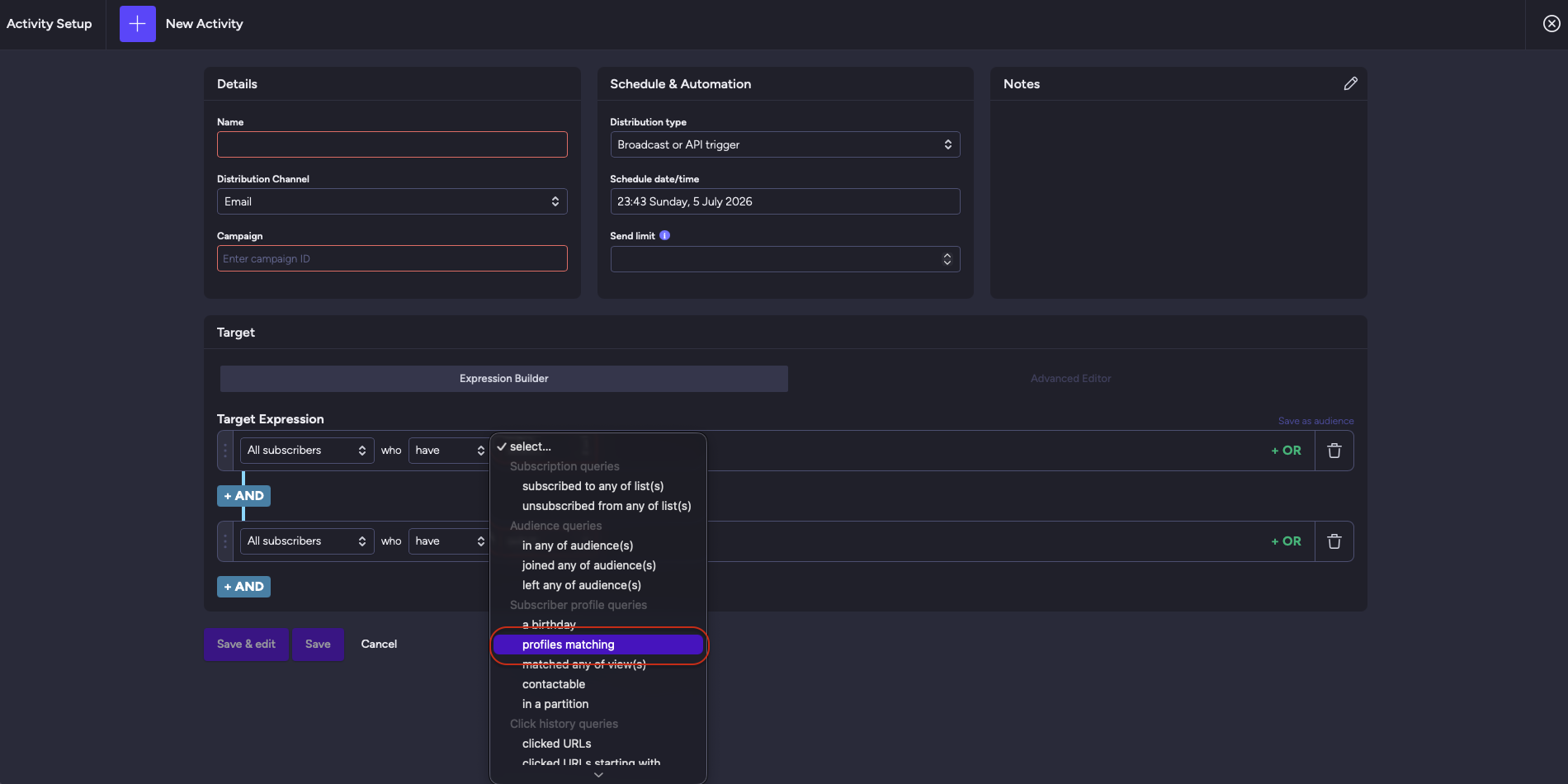Viewport: 1568px width, 784px height.
Task: Click the bottom + AND button
Action: click(x=243, y=587)
